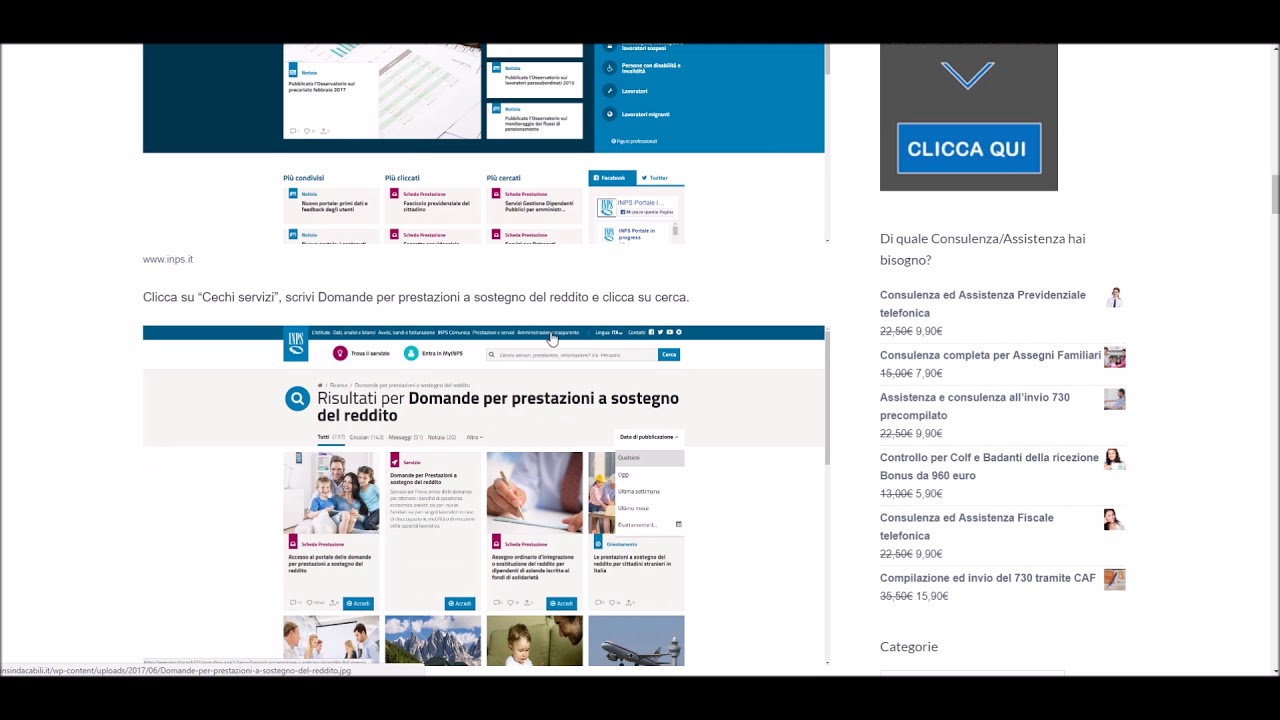Click the downward chevron icon above CLICCA QUI
Viewport: 1280px width, 720px height.
[x=968, y=75]
